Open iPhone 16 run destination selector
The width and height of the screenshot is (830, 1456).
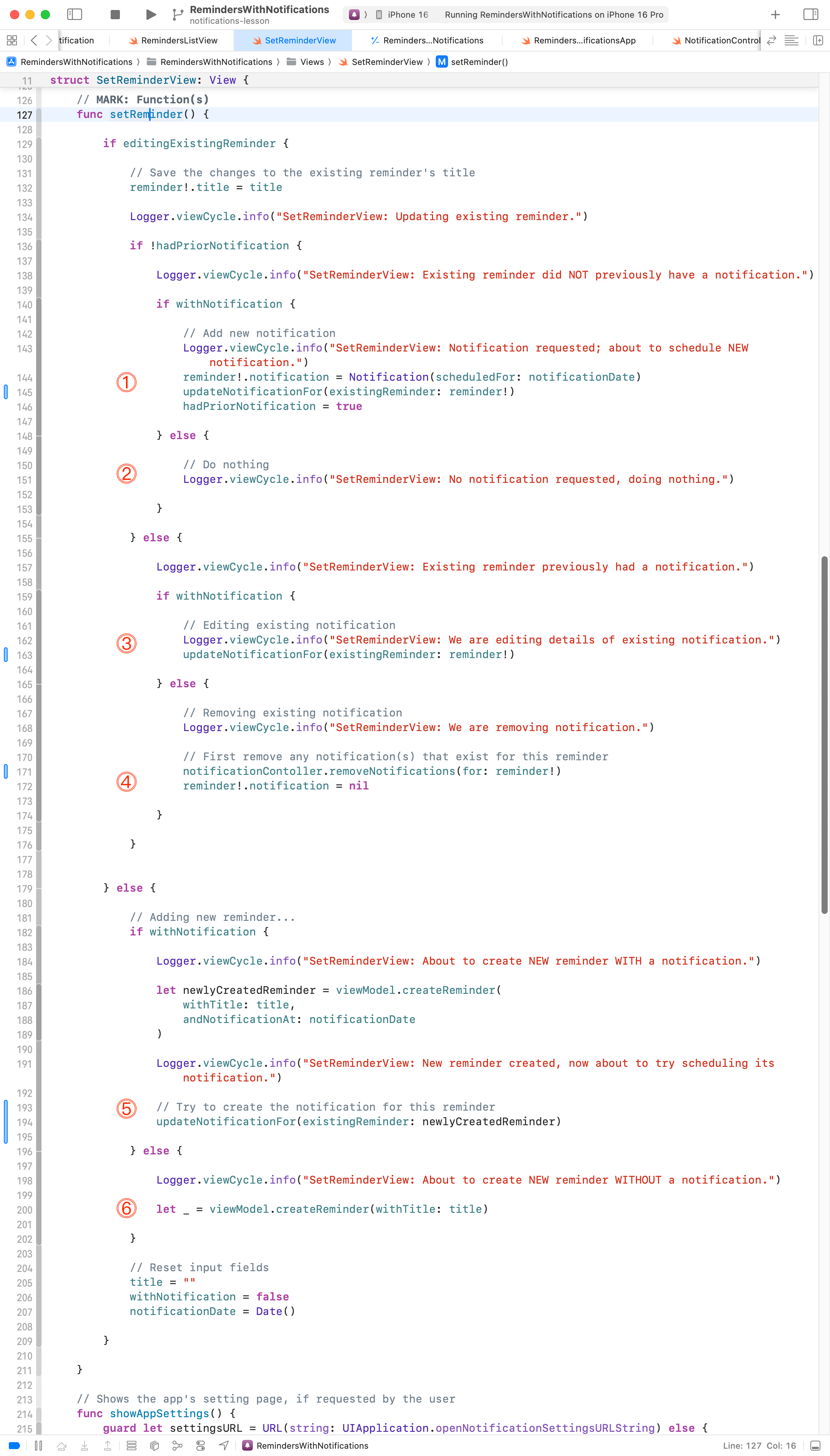coord(407,15)
